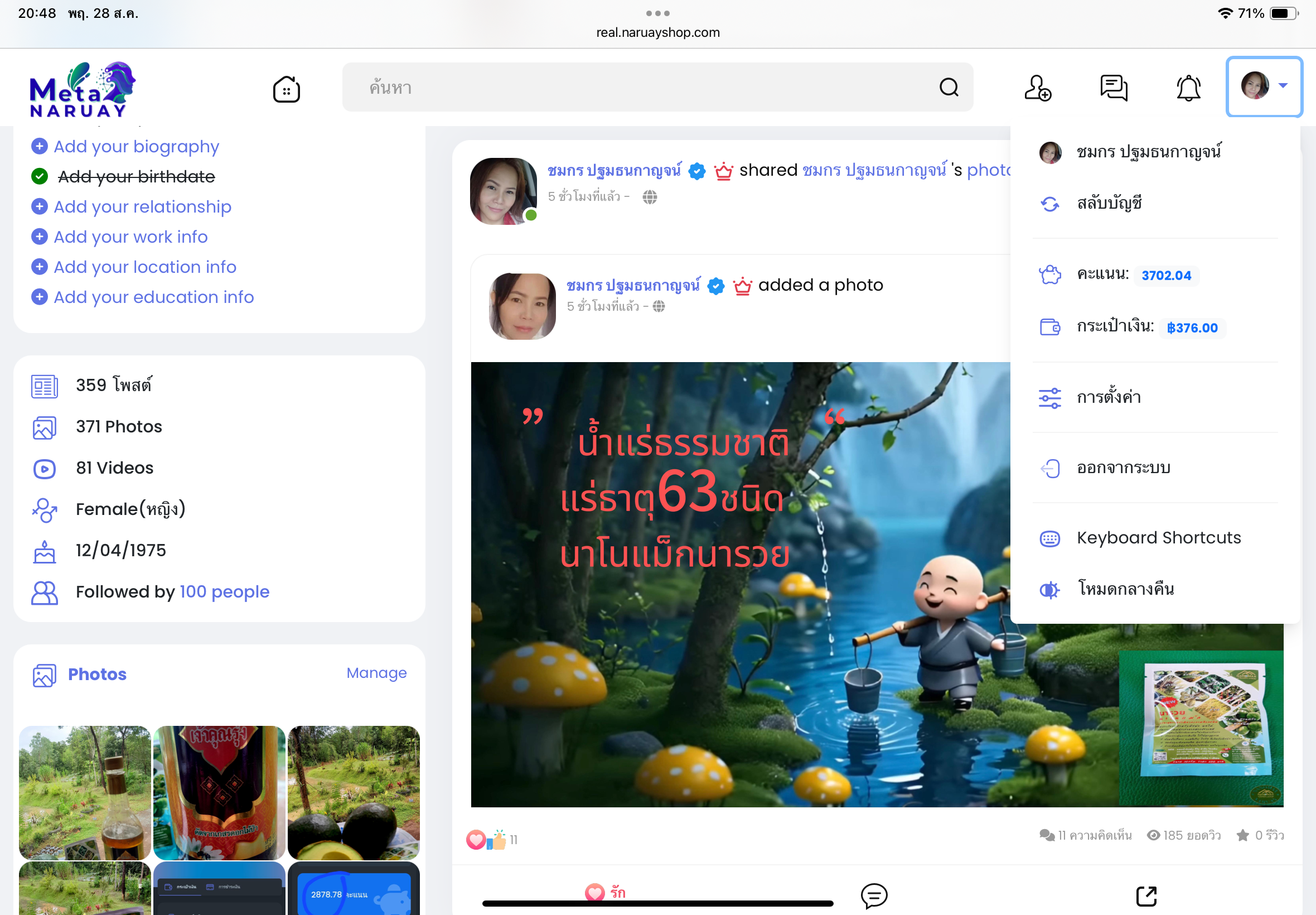Open the 100 people followers link
1316x915 pixels.
point(225,591)
